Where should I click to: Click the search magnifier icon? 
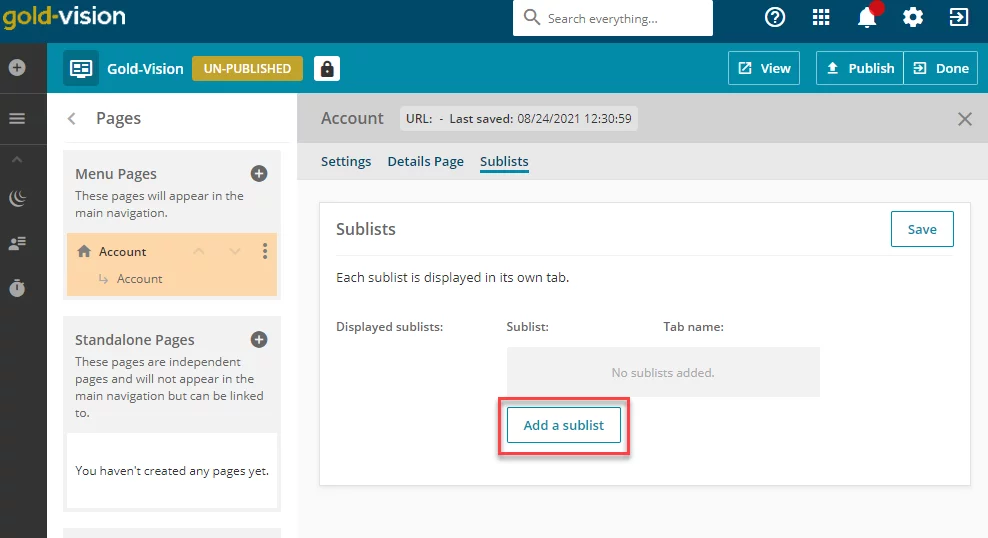(532, 17)
